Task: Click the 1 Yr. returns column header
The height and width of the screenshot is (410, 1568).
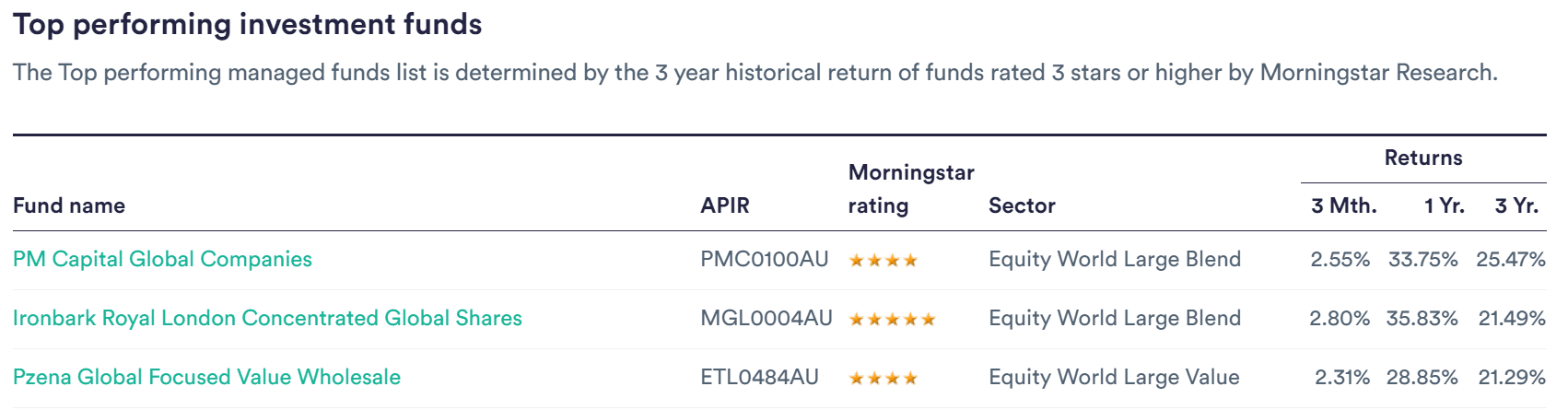Action: click(1445, 205)
